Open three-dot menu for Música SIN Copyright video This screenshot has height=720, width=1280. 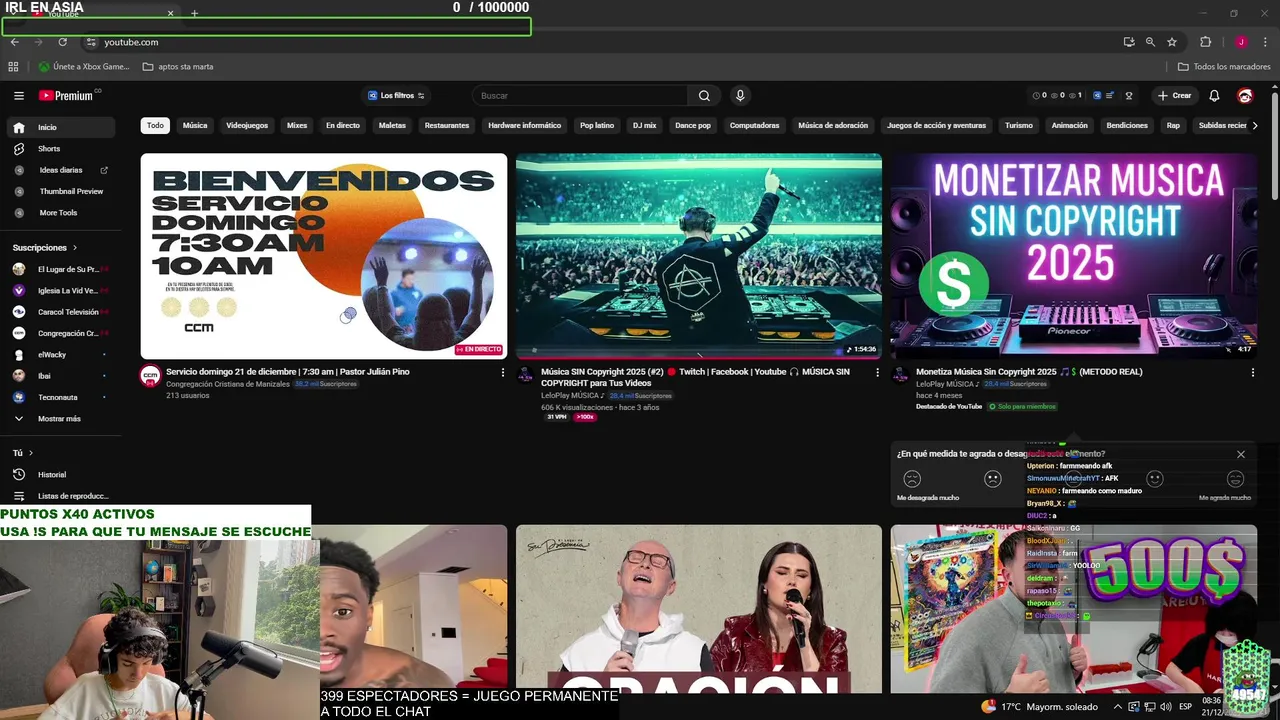point(878,372)
